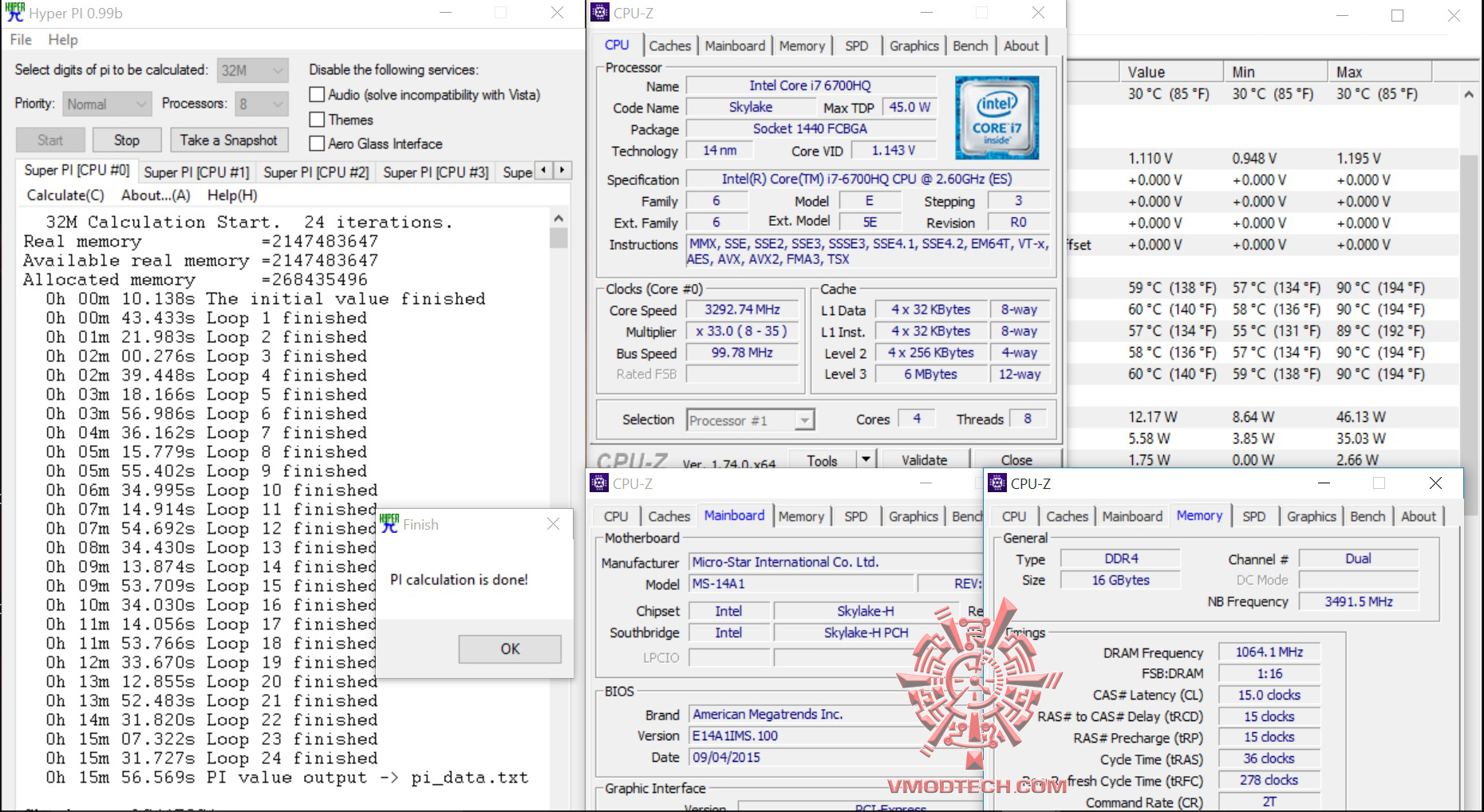1484x812 pixels.
Task: Select About tab in Memory CPU-Z window
Action: click(x=1419, y=516)
